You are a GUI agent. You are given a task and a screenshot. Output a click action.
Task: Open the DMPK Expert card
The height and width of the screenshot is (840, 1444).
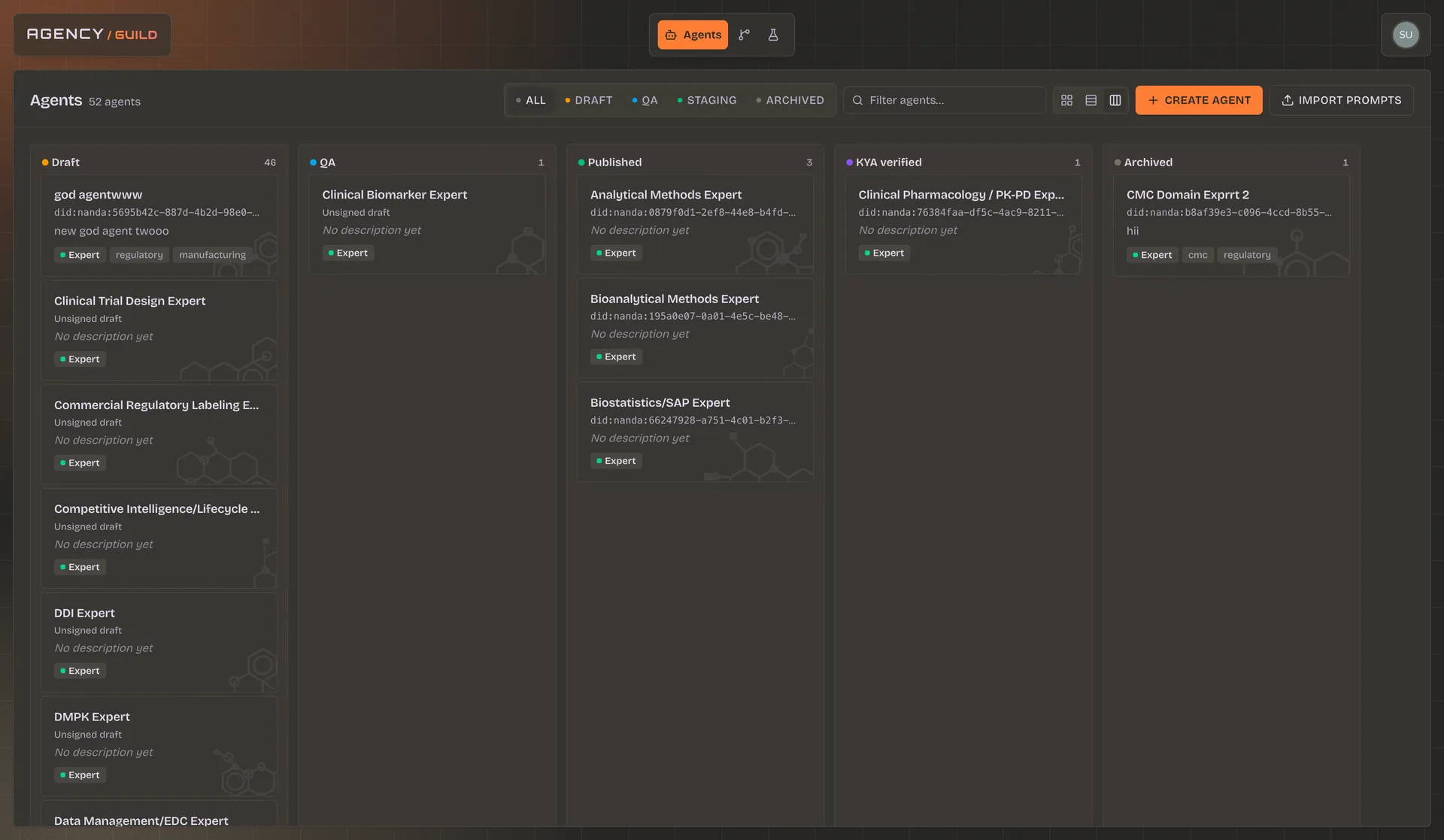point(159,746)
